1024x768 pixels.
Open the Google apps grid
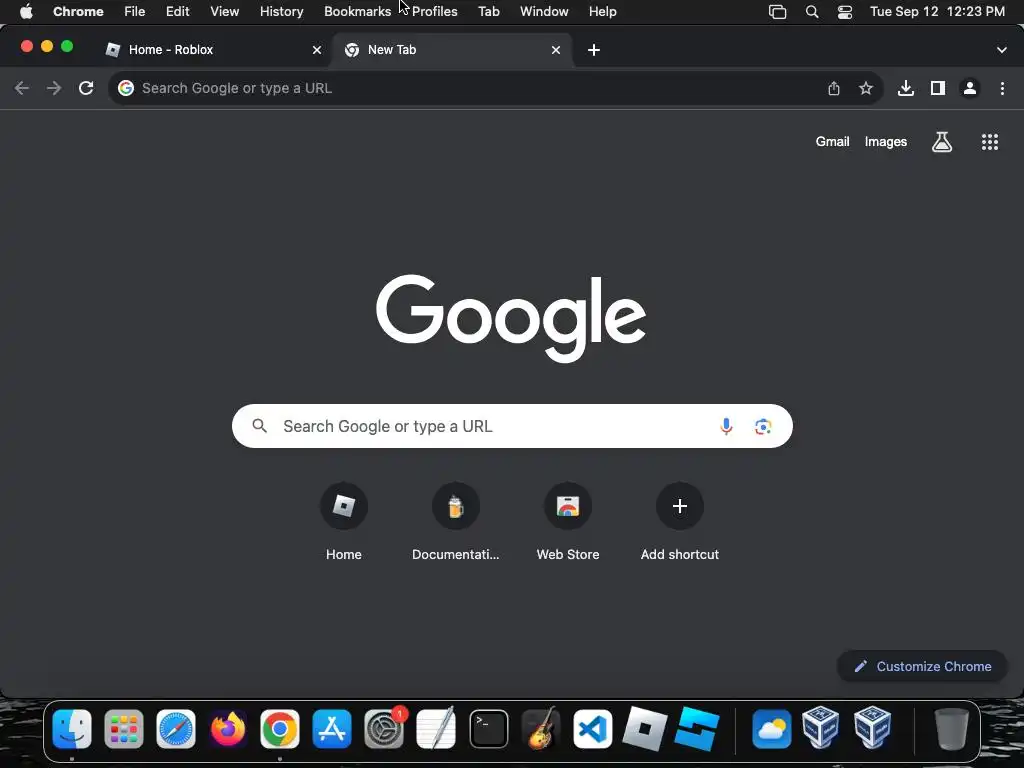[x=990, y=142]
